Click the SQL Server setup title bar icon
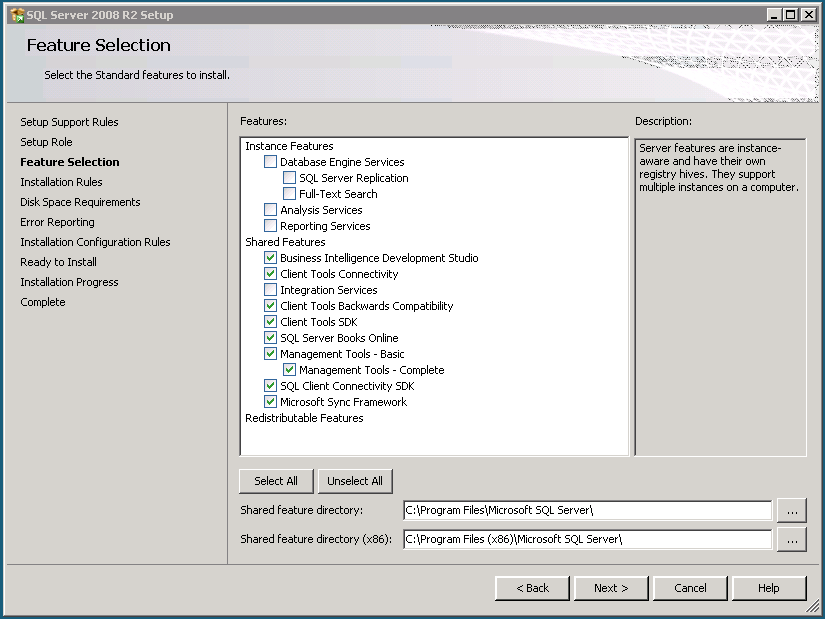 tap(17, 15)
